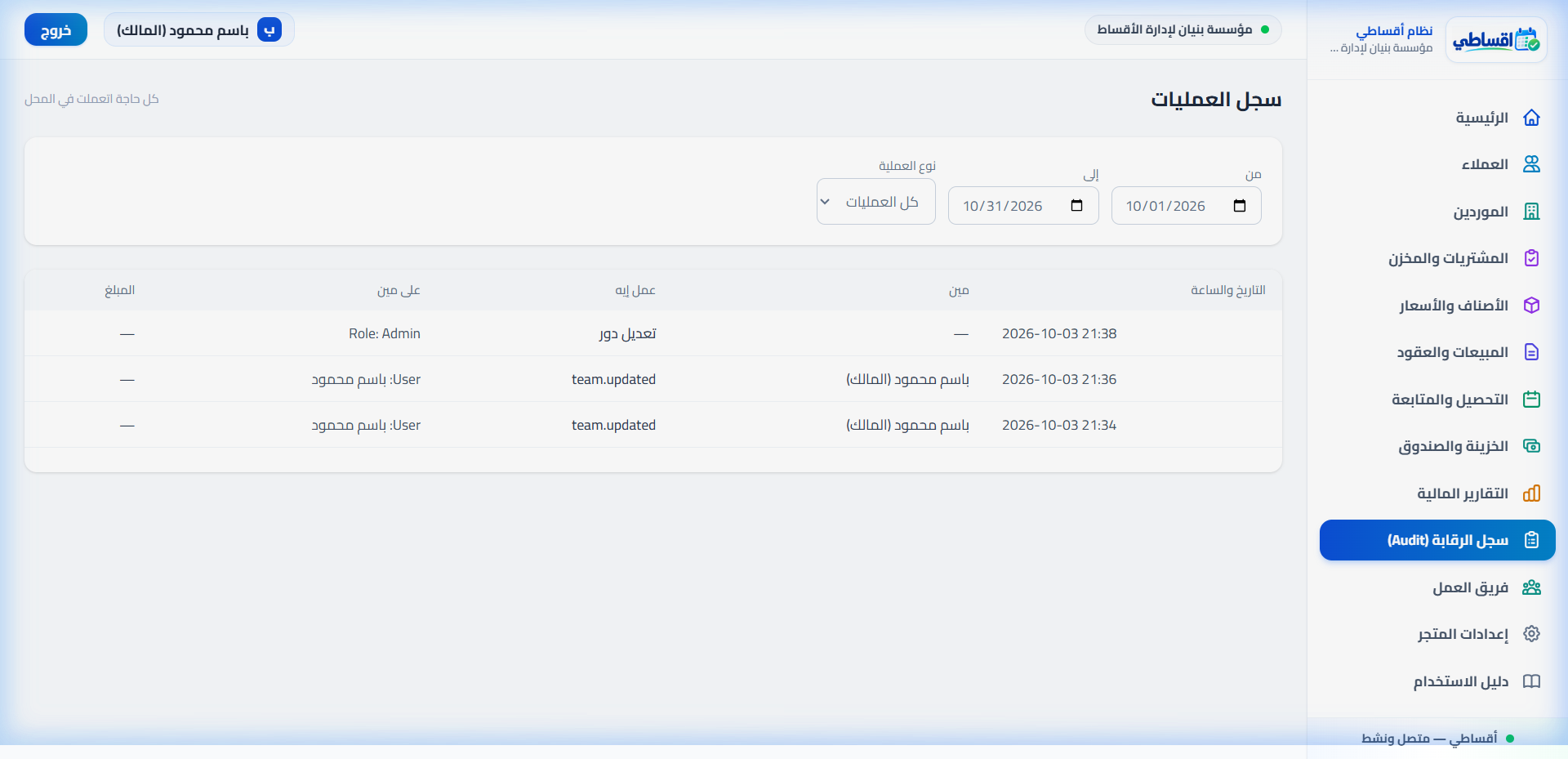Viewport: 1568px width, 759px height.
Task: Click the المبلغ column header
Action: (119, 290)
